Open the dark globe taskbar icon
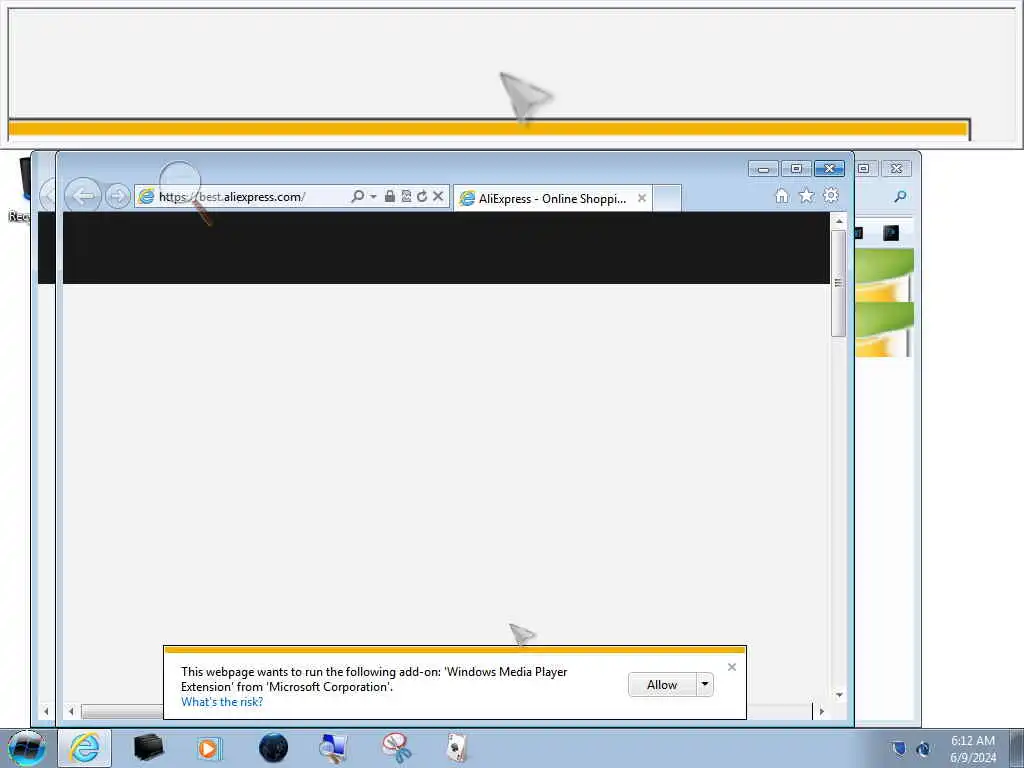Viewport: 1024px width, 768px height. pos(273,748)
